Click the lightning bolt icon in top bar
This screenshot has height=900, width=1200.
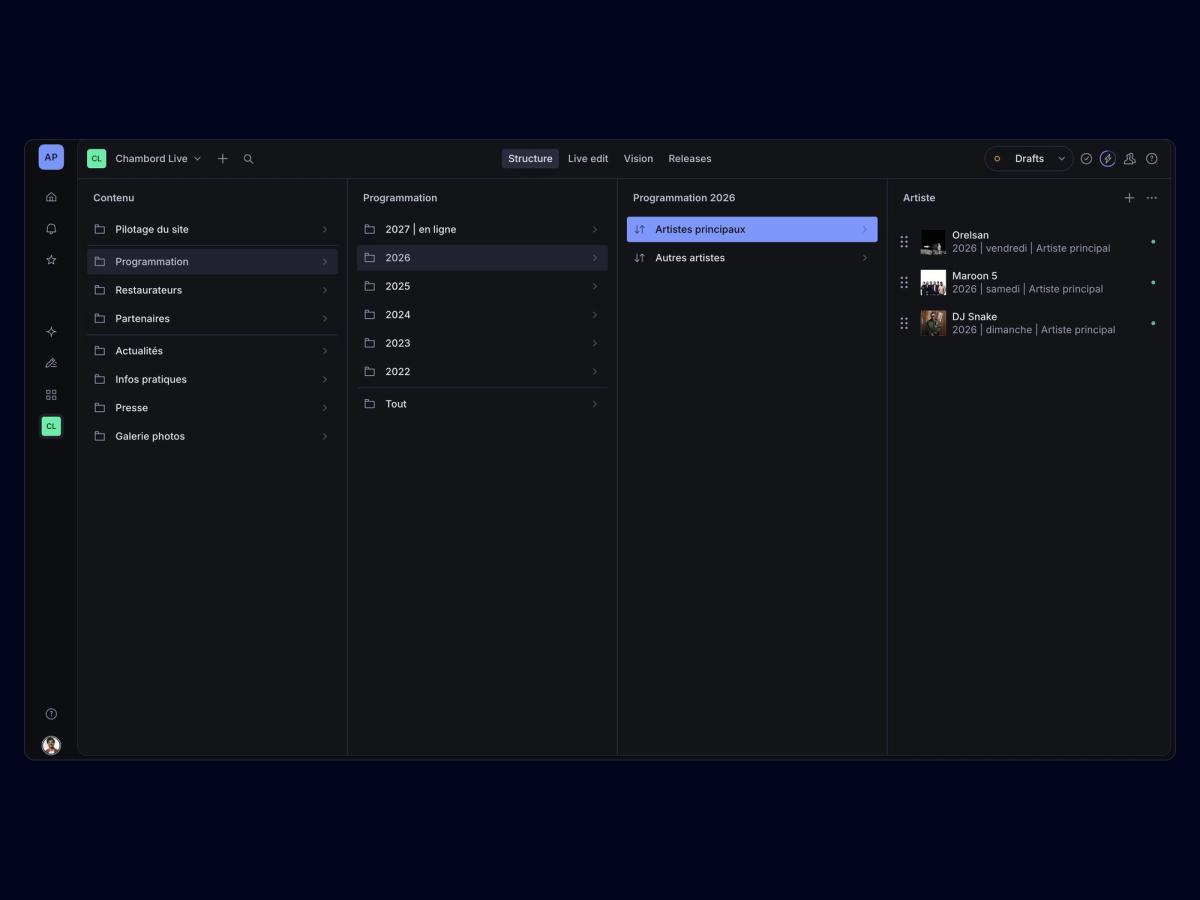pos(1108,159)
